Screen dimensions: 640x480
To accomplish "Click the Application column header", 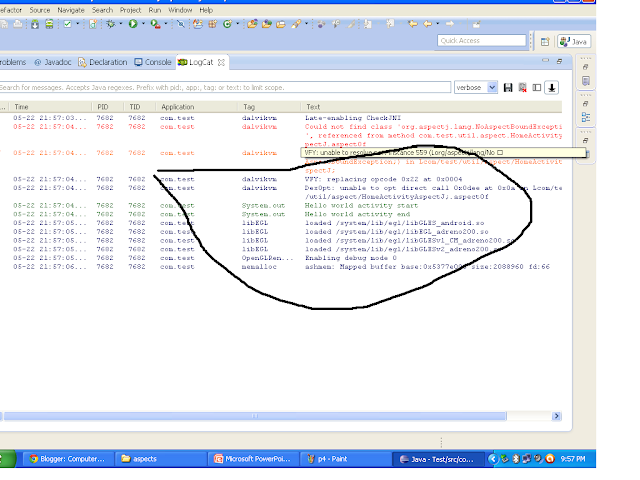I will (197, 107).
